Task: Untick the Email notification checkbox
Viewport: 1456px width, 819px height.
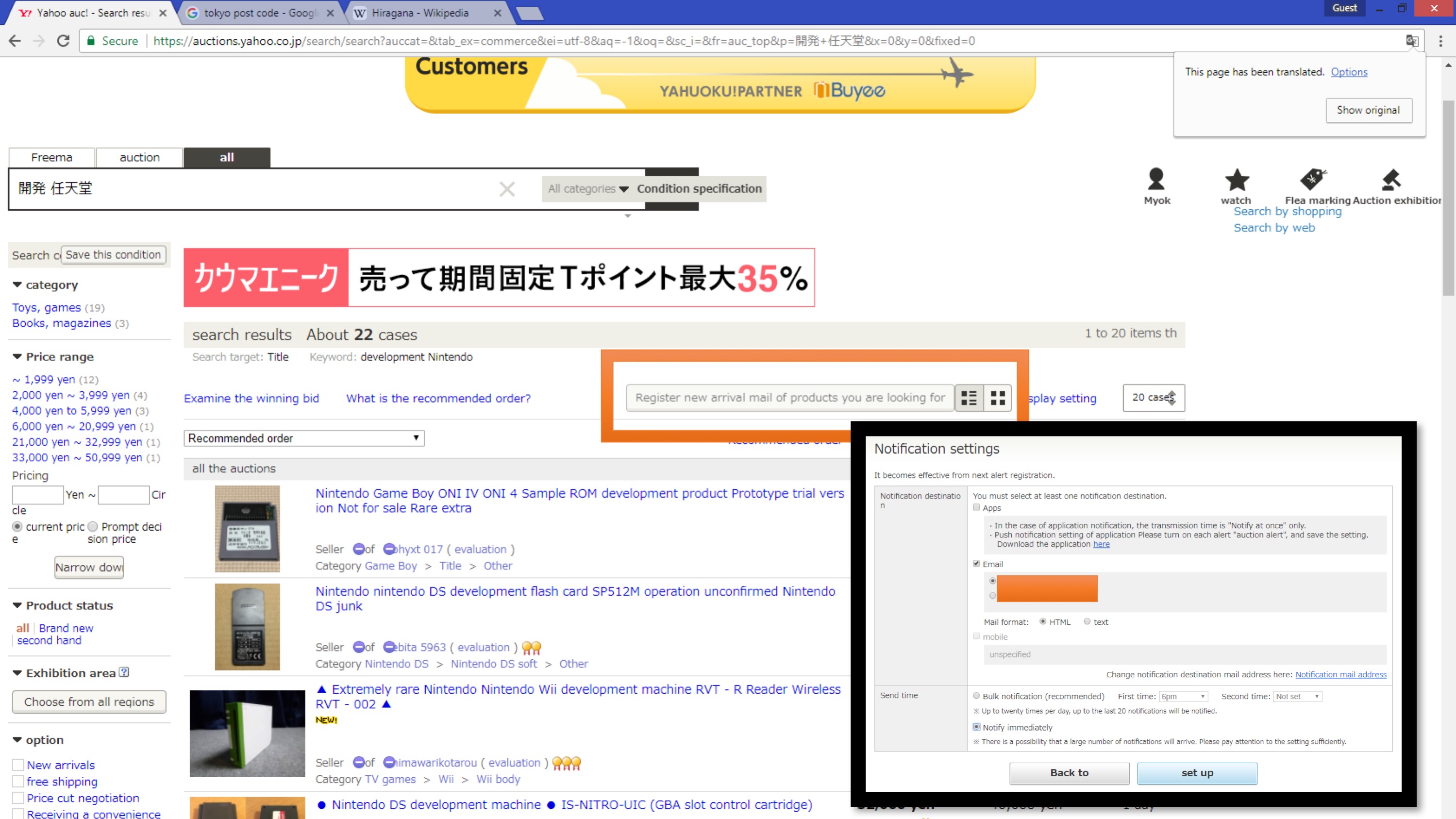Action: (976, 564)
